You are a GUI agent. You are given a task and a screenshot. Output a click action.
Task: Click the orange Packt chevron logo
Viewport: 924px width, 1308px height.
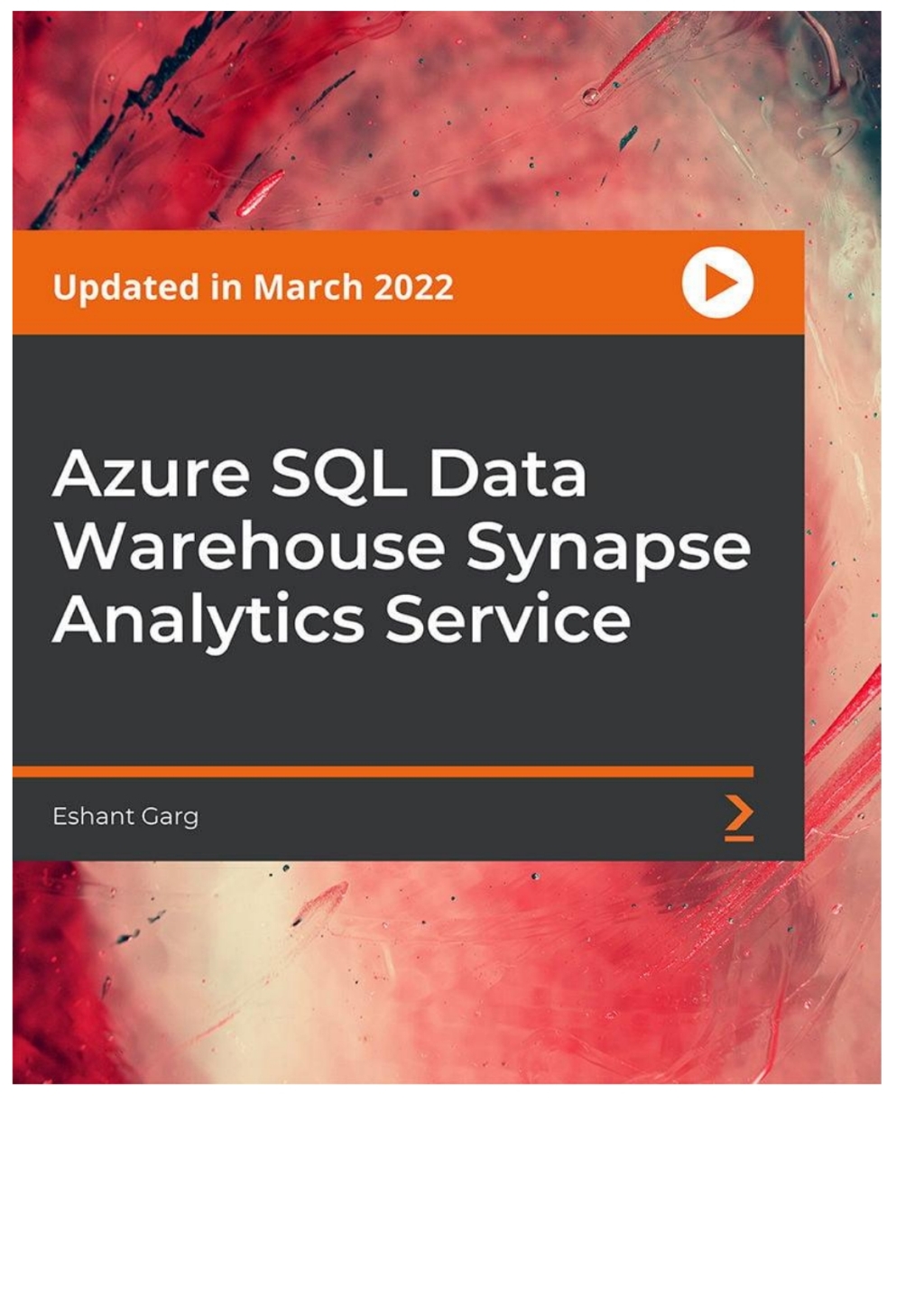[739, 818]
